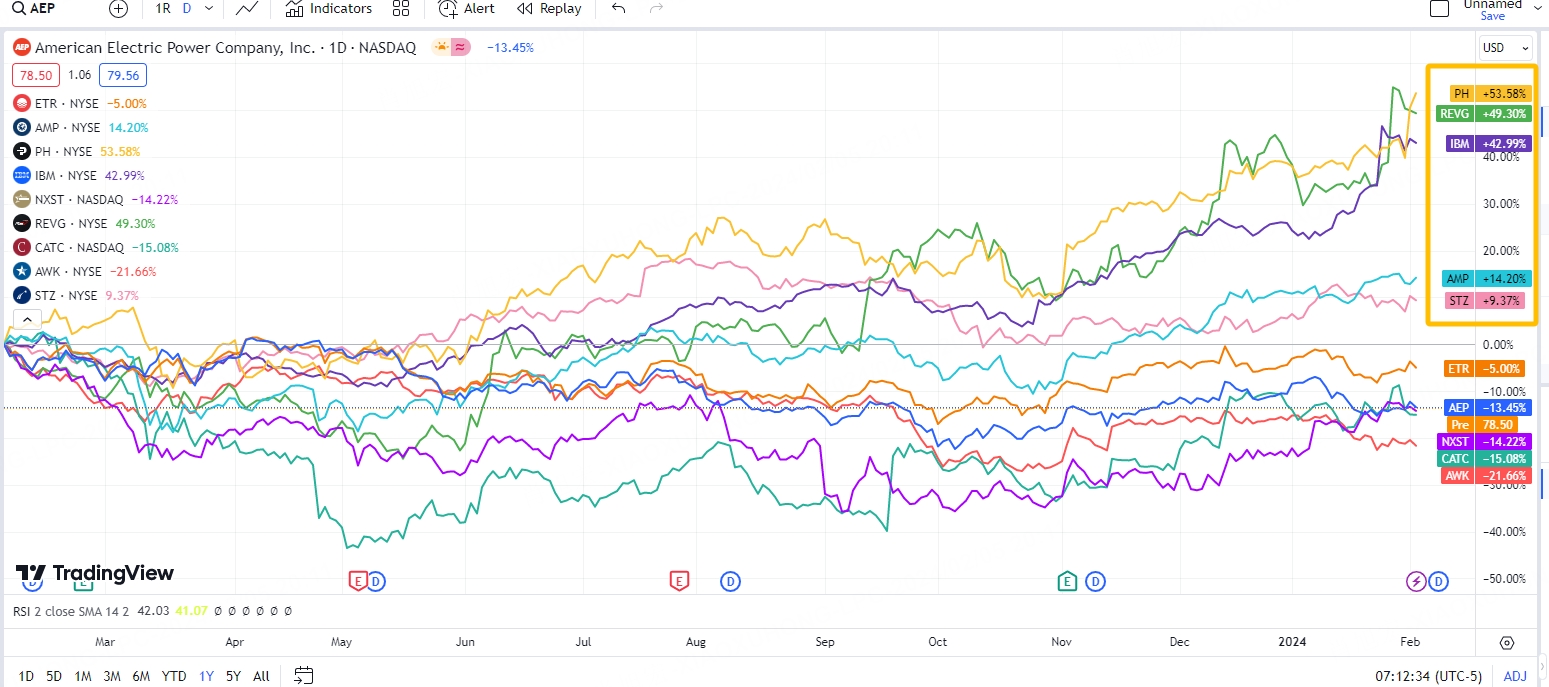The image size is (1549, 687).
Task: Click the add symbol plus icon
Action: [x=118, y=9]
